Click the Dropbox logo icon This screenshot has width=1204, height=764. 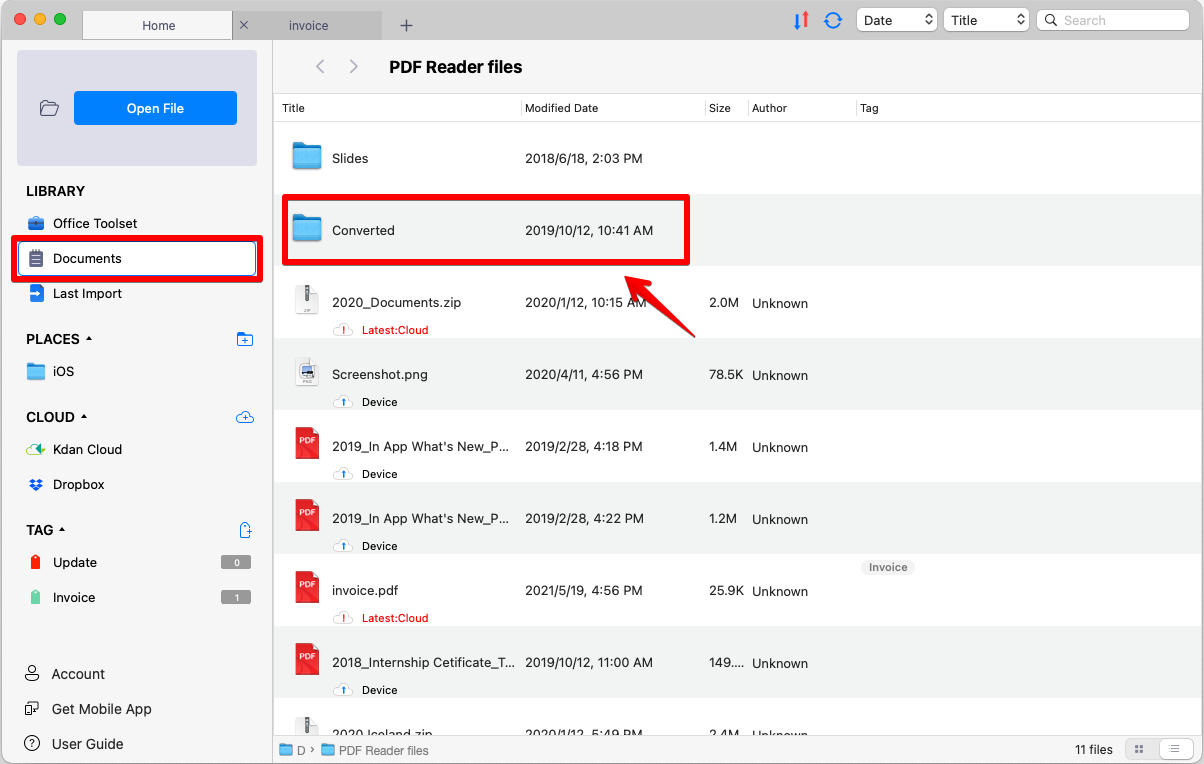click(x=36, y=484)
